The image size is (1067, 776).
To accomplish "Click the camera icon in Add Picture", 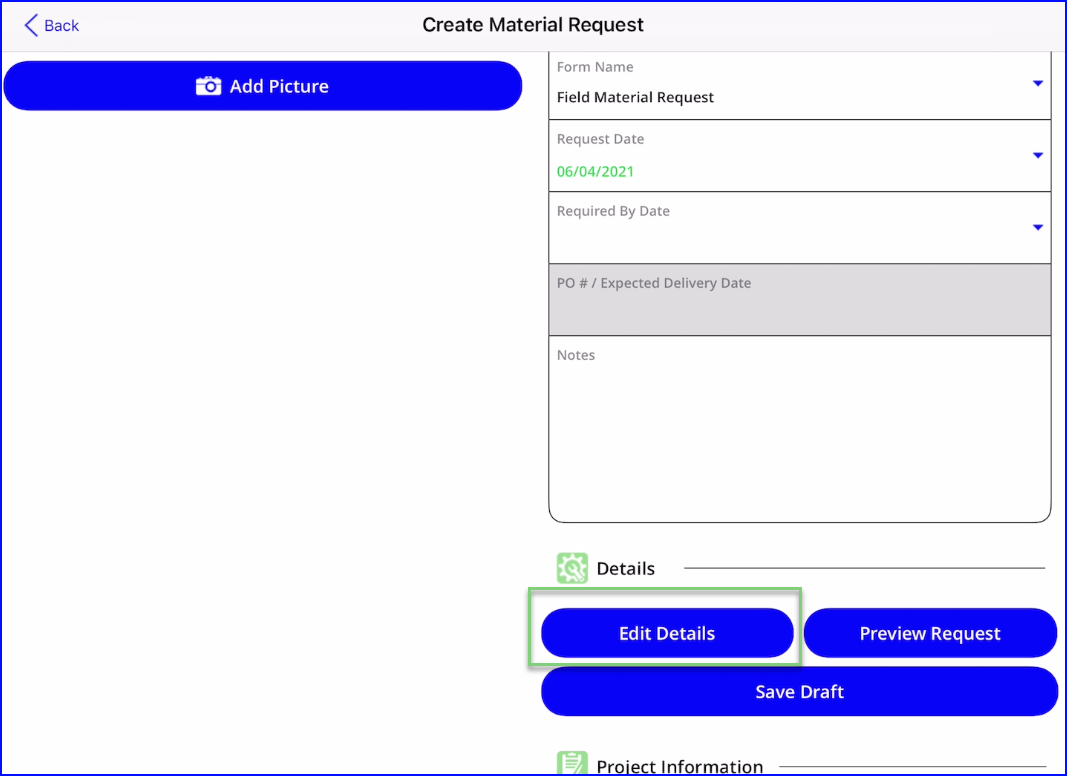I will [x=208, y=86].
